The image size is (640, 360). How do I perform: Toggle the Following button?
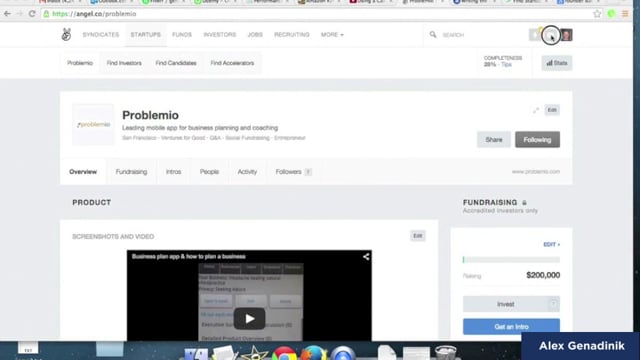(x=537, y=140)
